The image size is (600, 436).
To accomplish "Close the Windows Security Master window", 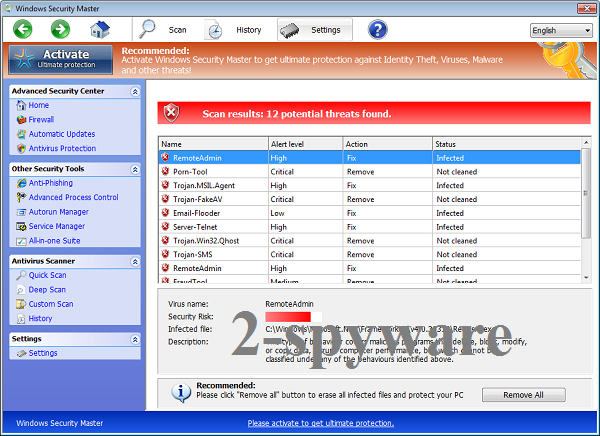I will (587, 8).
